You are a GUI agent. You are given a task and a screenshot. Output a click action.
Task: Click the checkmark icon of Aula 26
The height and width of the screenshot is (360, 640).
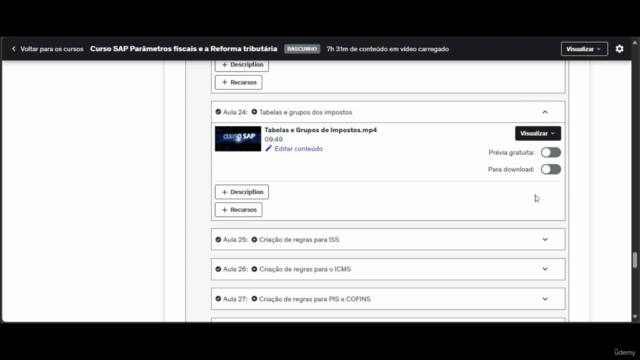[218, 269]
